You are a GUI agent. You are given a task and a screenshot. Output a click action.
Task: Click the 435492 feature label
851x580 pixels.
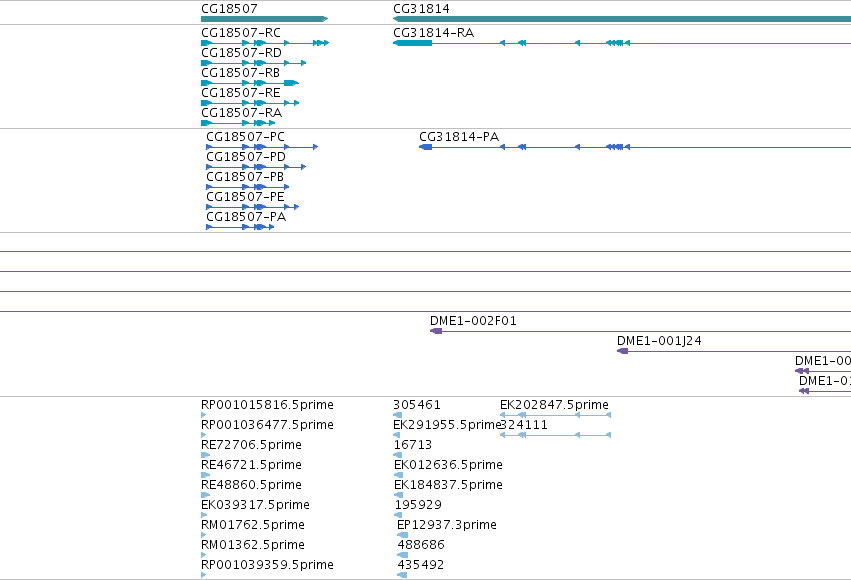coord(421,565)
